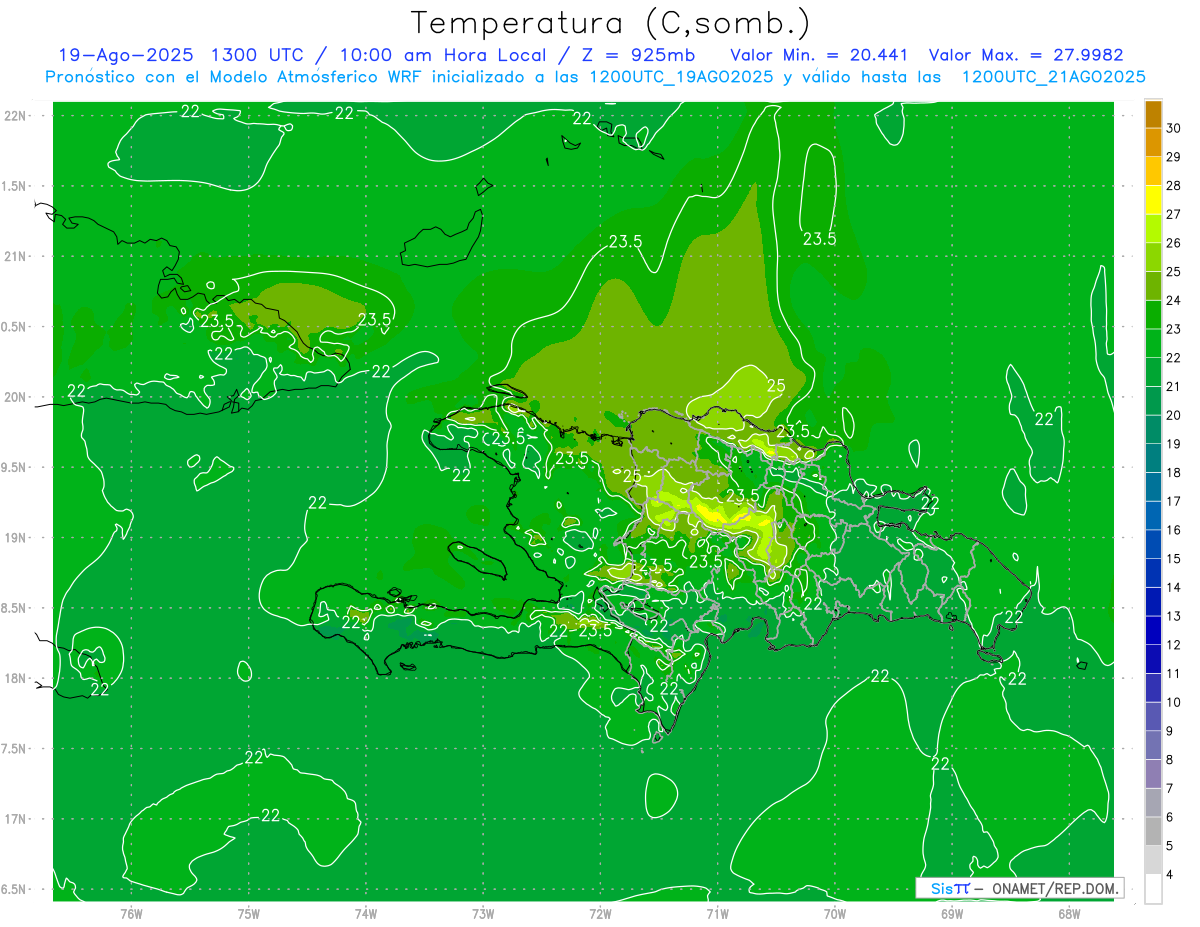Click the "69W" longitude axis label

[951, 914]
